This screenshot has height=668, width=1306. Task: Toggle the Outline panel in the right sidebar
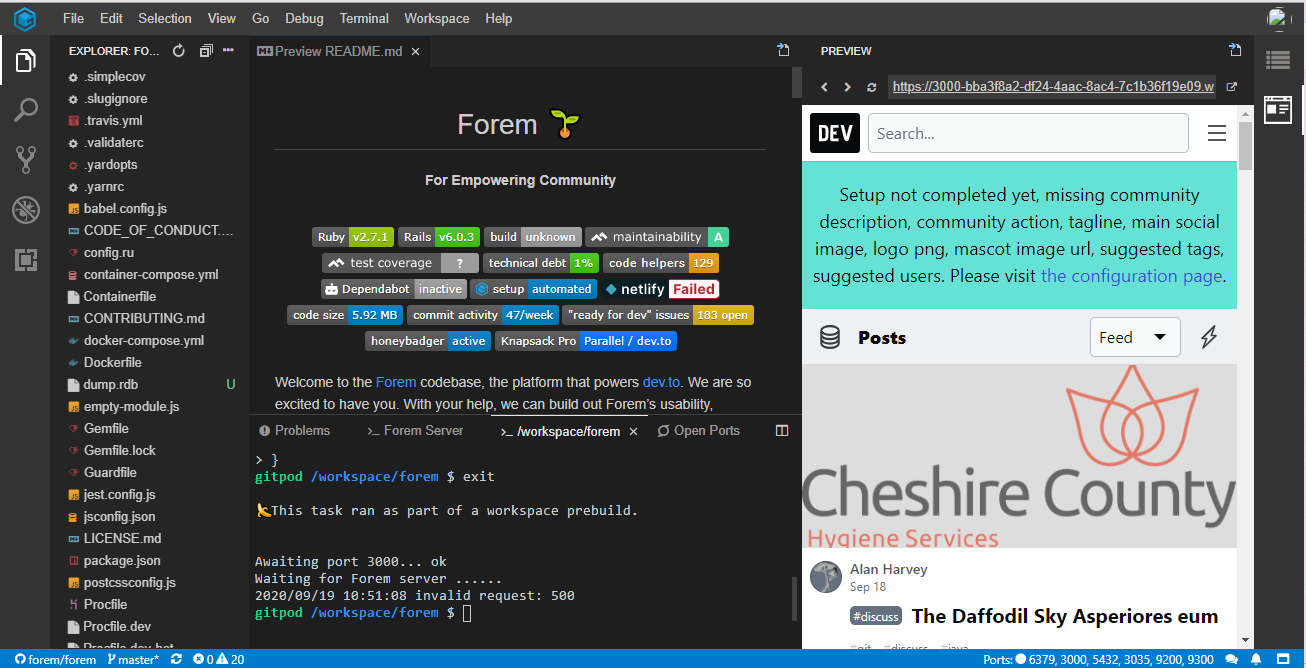pyautogui.click(x=1278, y=60)
